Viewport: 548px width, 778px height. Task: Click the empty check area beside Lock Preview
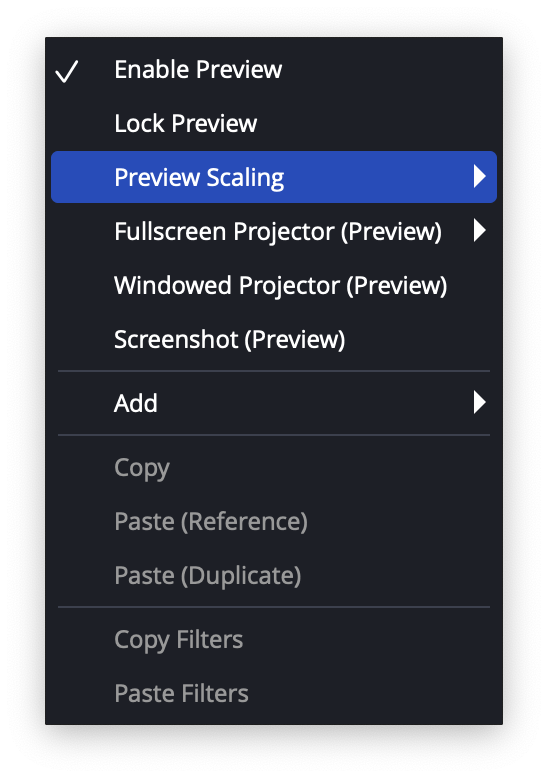[x=67, y=124]
